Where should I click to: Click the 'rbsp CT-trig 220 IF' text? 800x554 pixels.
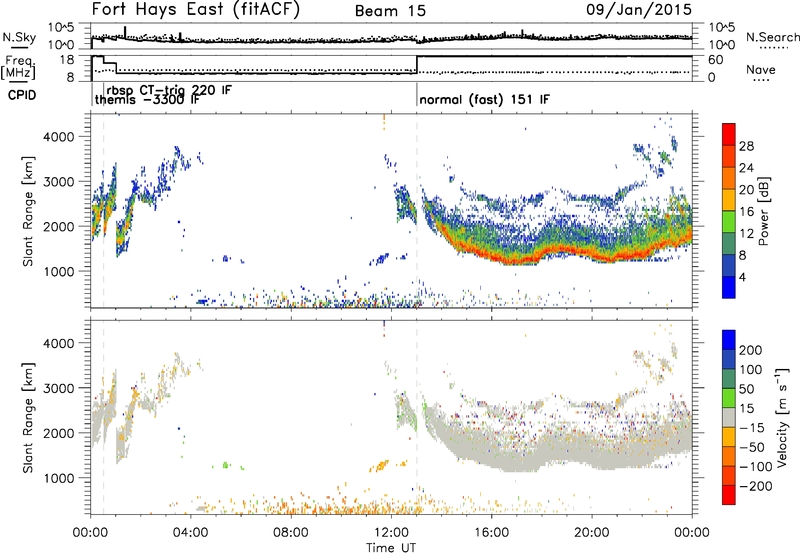tap(169, 90)
